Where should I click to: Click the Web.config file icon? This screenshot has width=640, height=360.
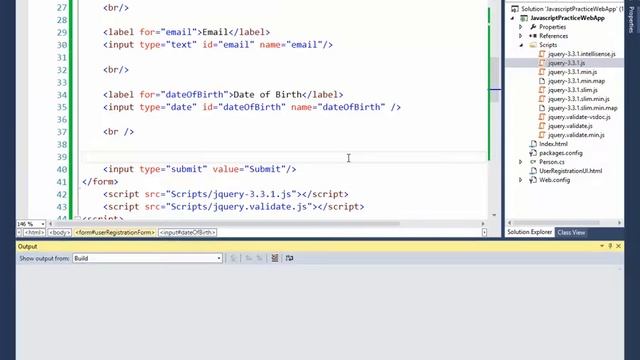pos(533,180)
